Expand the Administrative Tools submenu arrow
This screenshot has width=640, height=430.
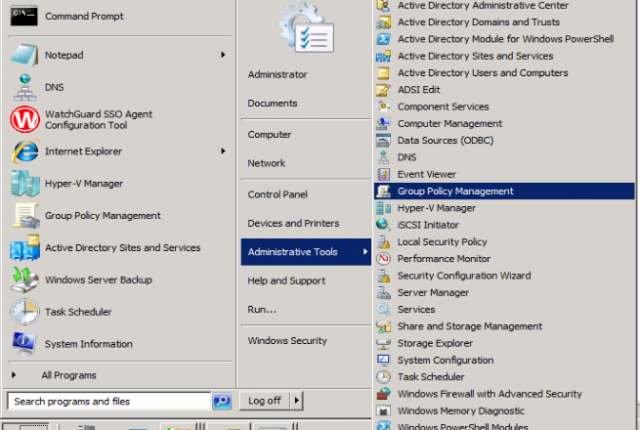coord(365,252)
